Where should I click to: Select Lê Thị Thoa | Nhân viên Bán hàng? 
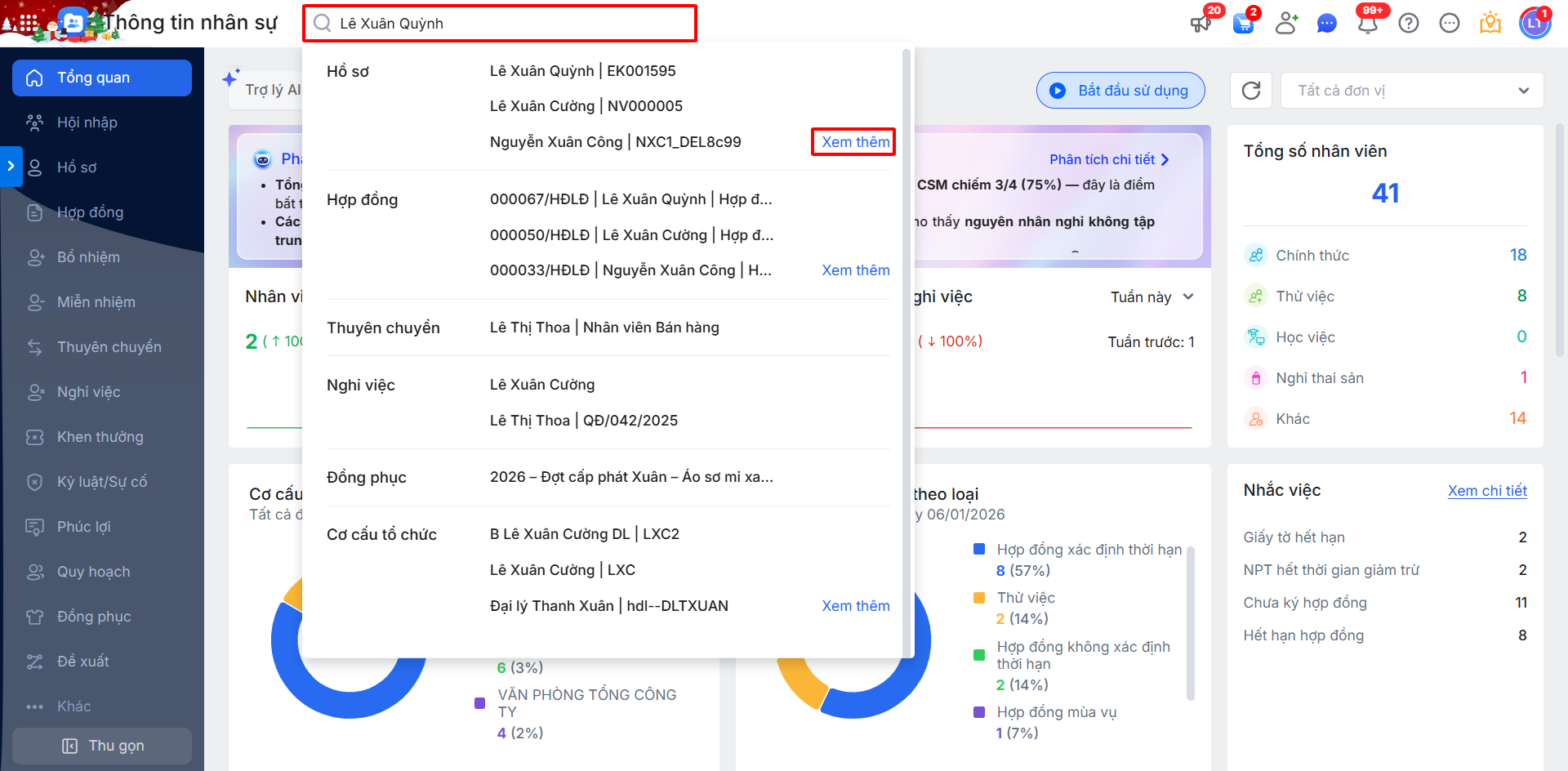pos(604,328)
